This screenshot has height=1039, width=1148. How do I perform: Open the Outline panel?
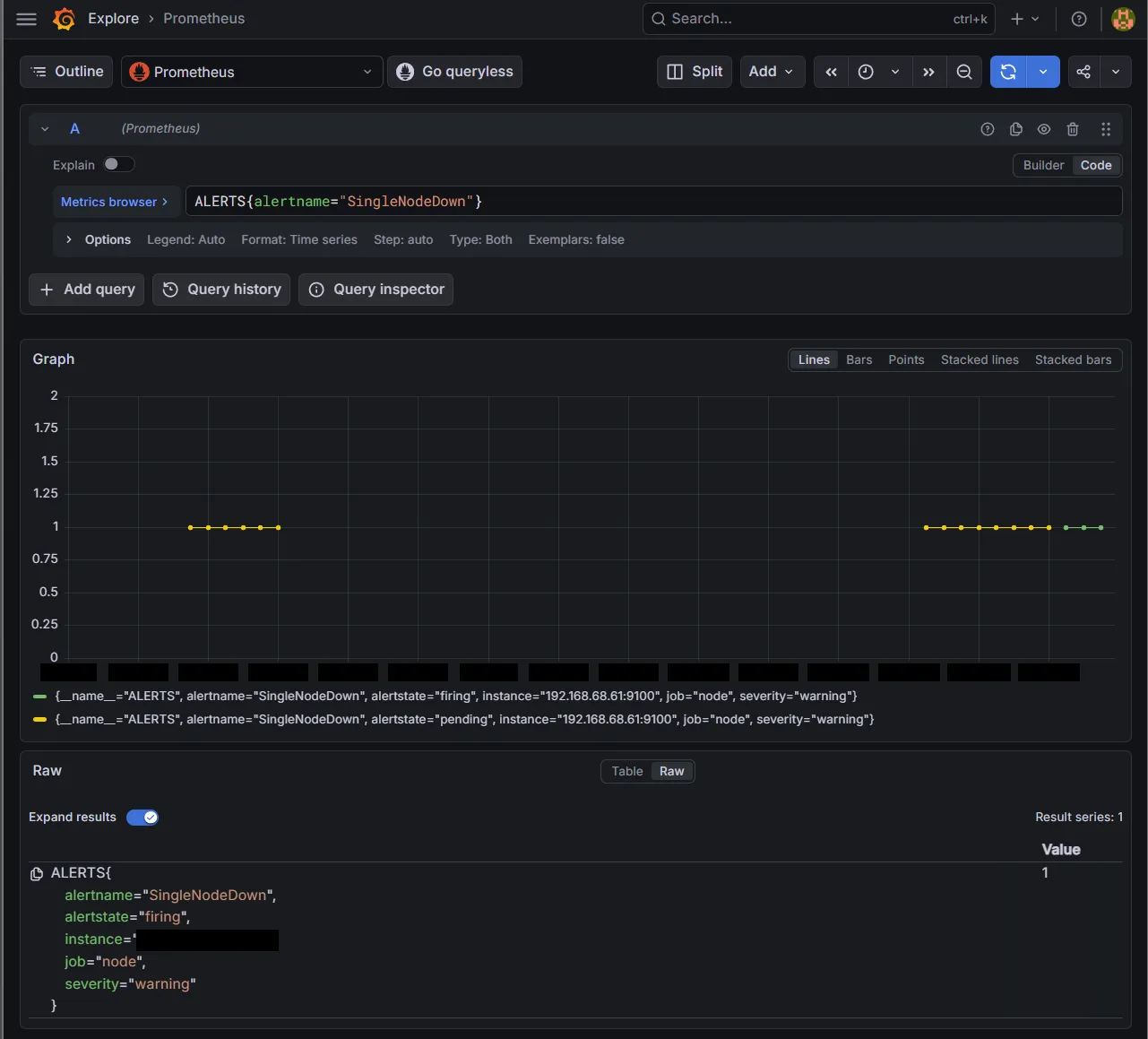67,72
